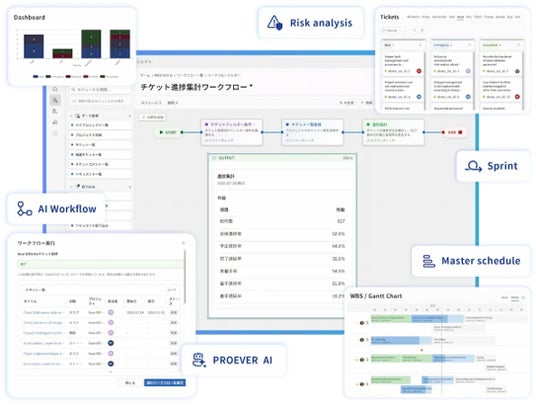Click the PROEVER AI robot icon

click(199, 360)
